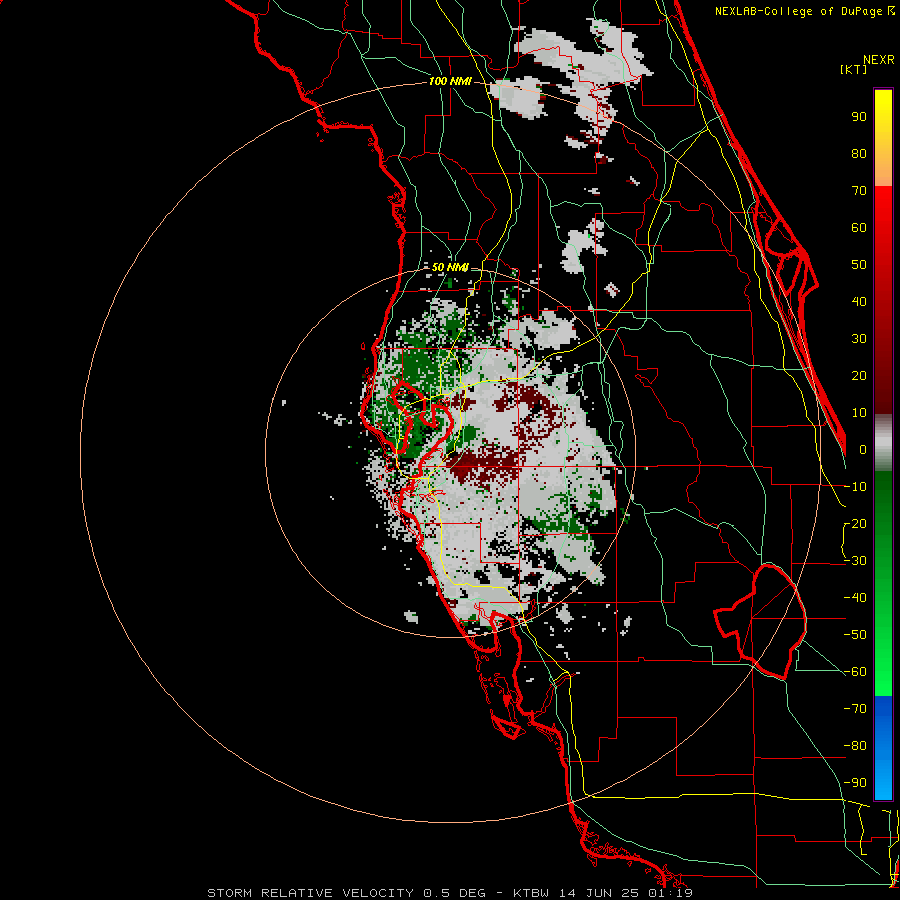Pick the blue segment of color bar
This screenshot has width=900, height=900.
(x=883, y=747)
